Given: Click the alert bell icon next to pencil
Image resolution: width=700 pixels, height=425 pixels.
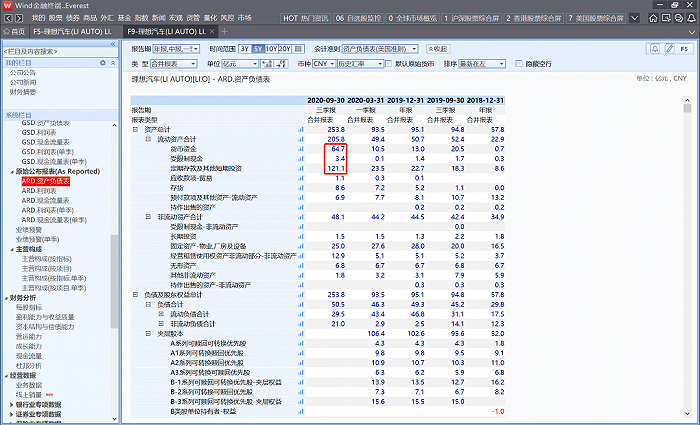Looking at the screenshot, I should coord(654,49).
